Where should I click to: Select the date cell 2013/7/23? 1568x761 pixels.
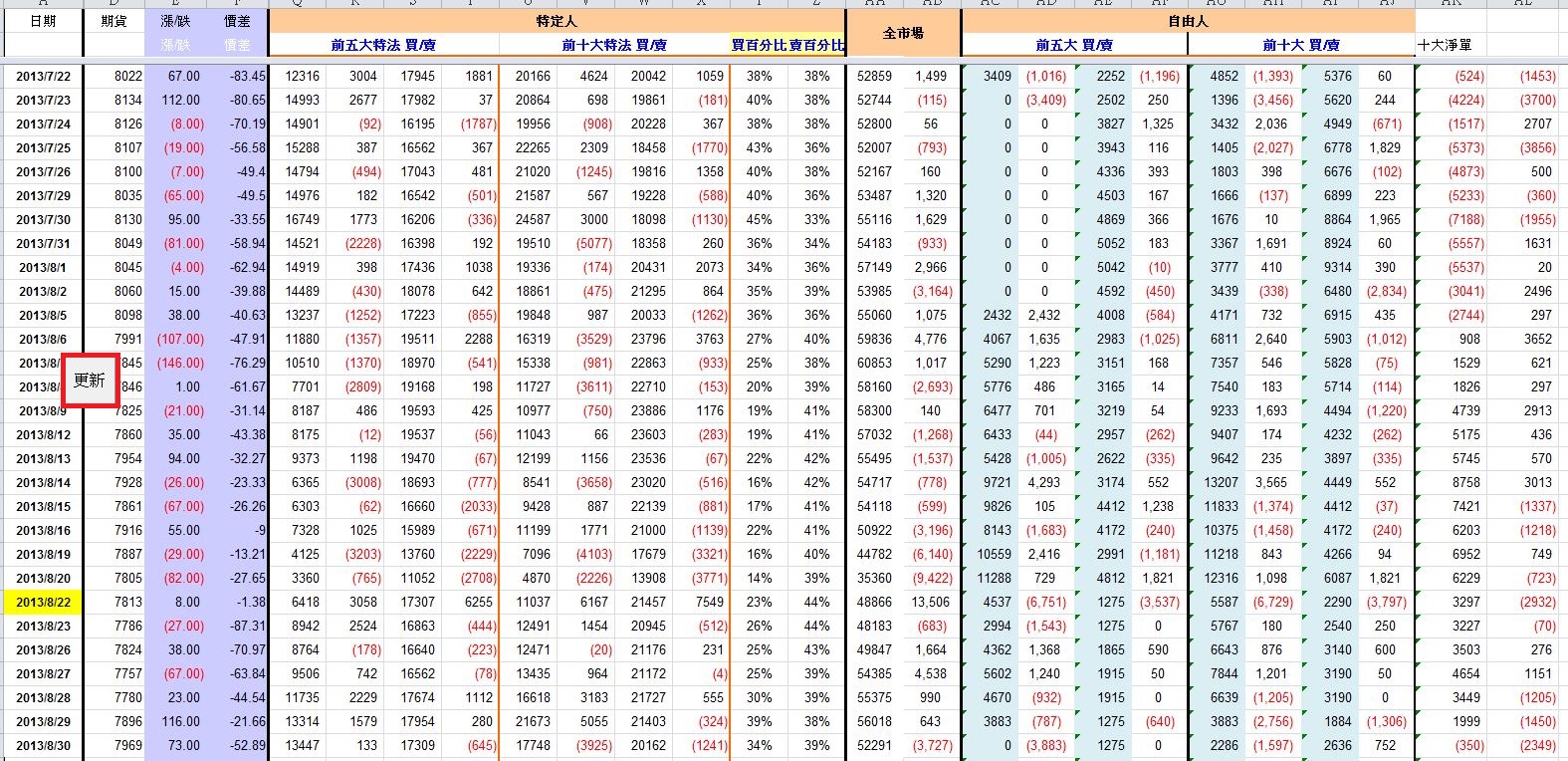pos(43,100)
